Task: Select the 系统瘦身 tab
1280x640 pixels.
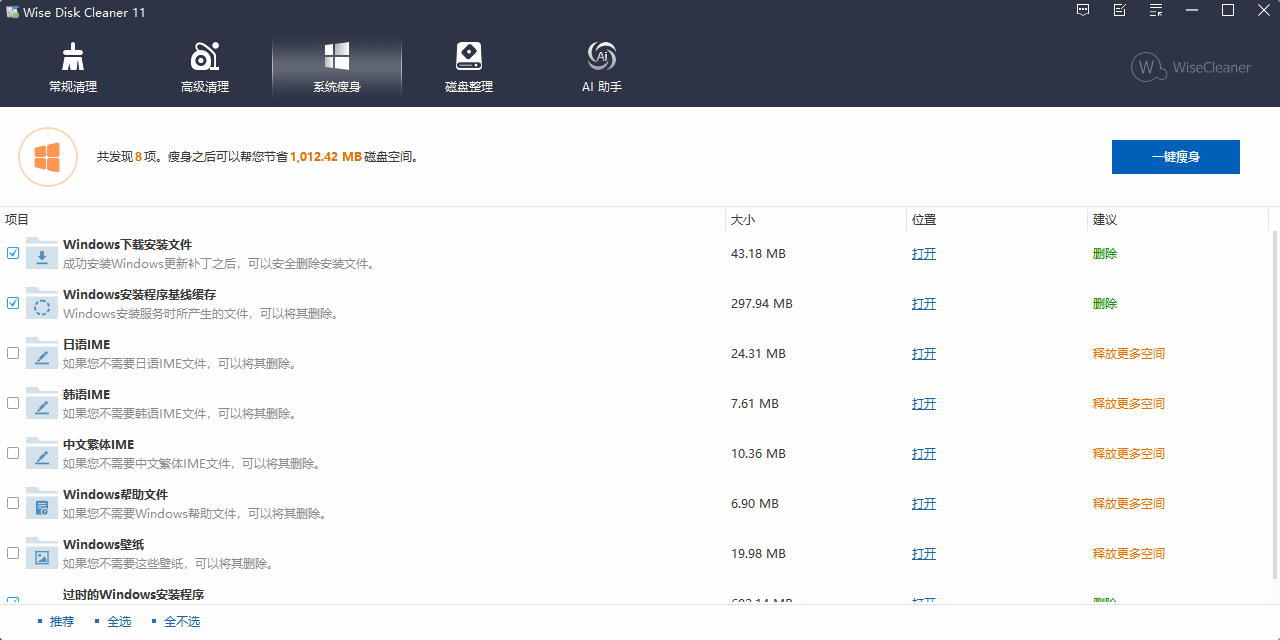Action: pyautogui.click(x=337, y=68)
